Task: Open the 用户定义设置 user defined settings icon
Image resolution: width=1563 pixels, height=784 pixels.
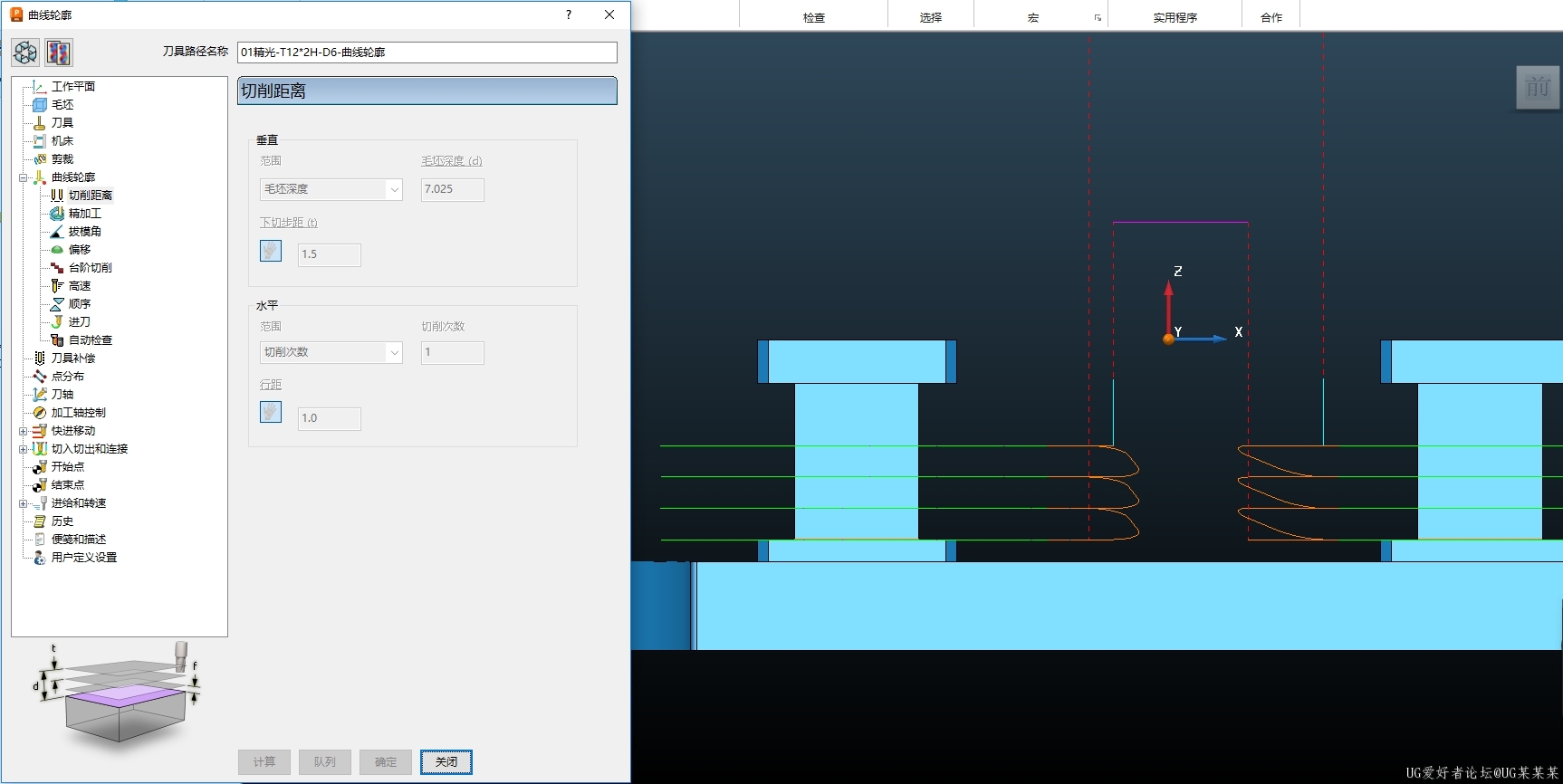Action: (40, 558)
